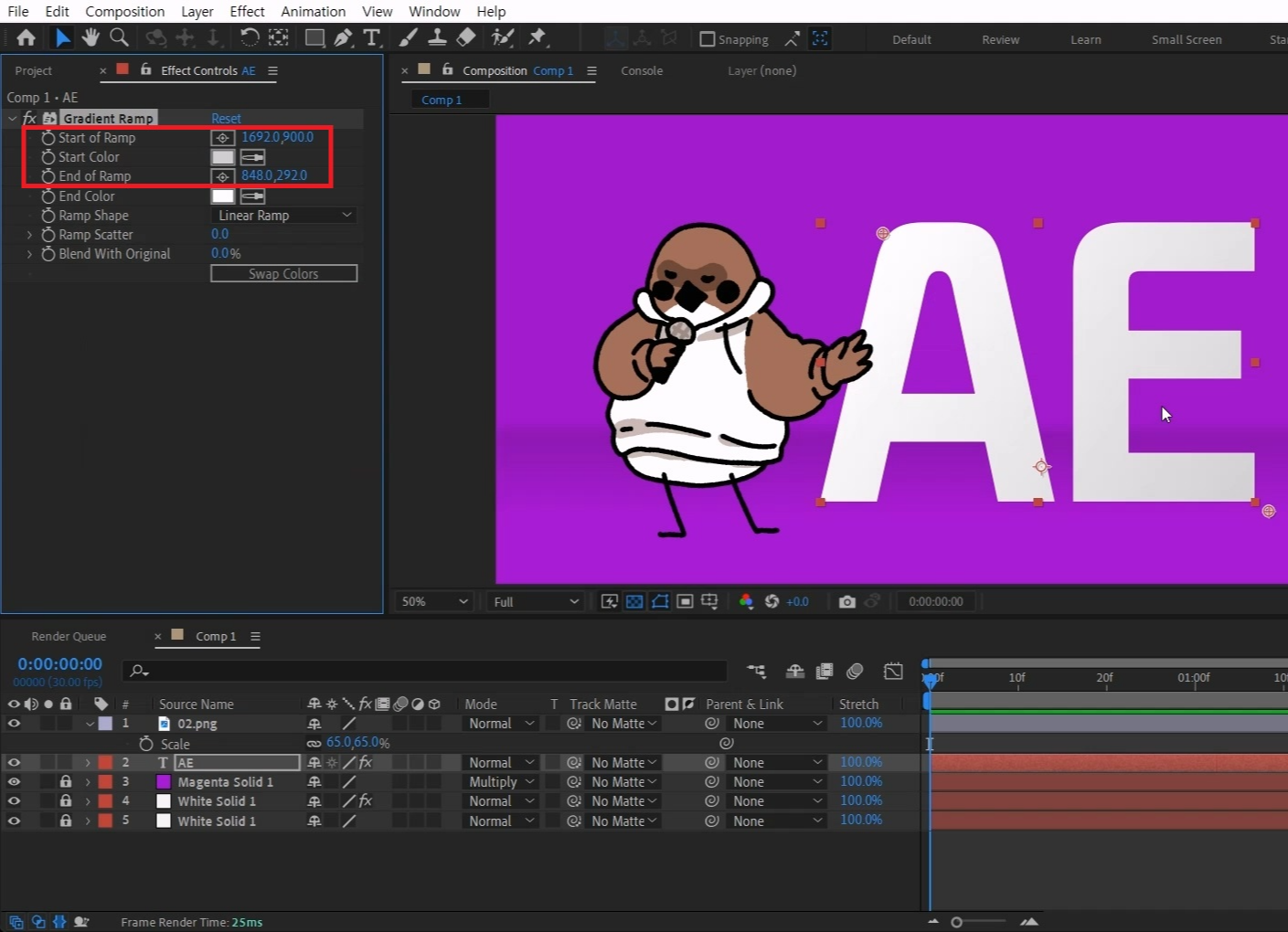Toggle the transparency grid icon

point(634,601)
